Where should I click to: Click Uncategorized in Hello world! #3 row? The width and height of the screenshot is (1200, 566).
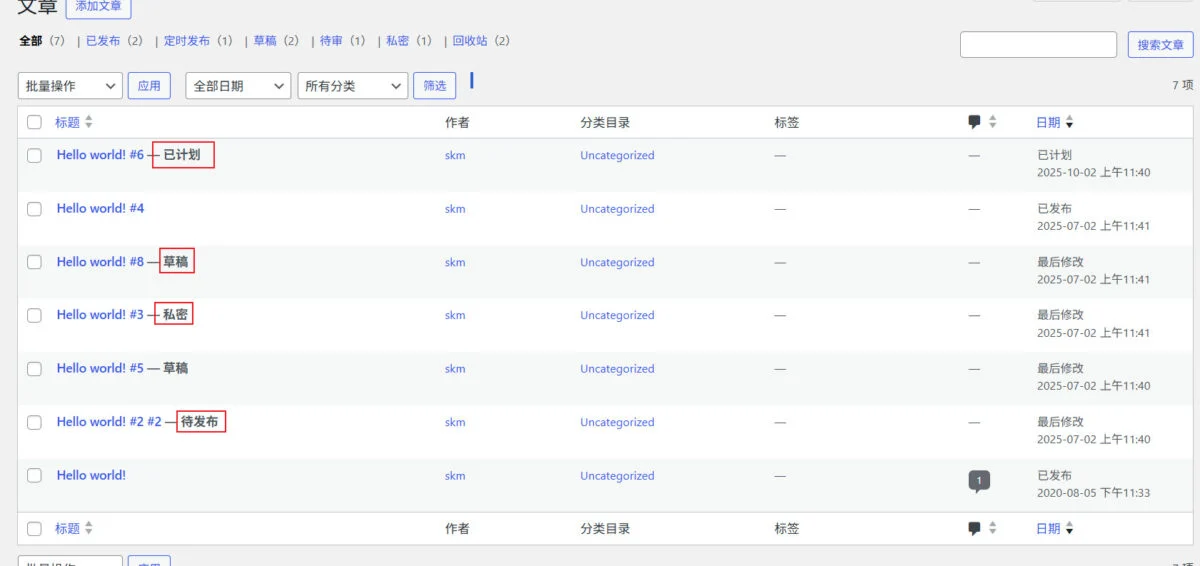point(617,315)
